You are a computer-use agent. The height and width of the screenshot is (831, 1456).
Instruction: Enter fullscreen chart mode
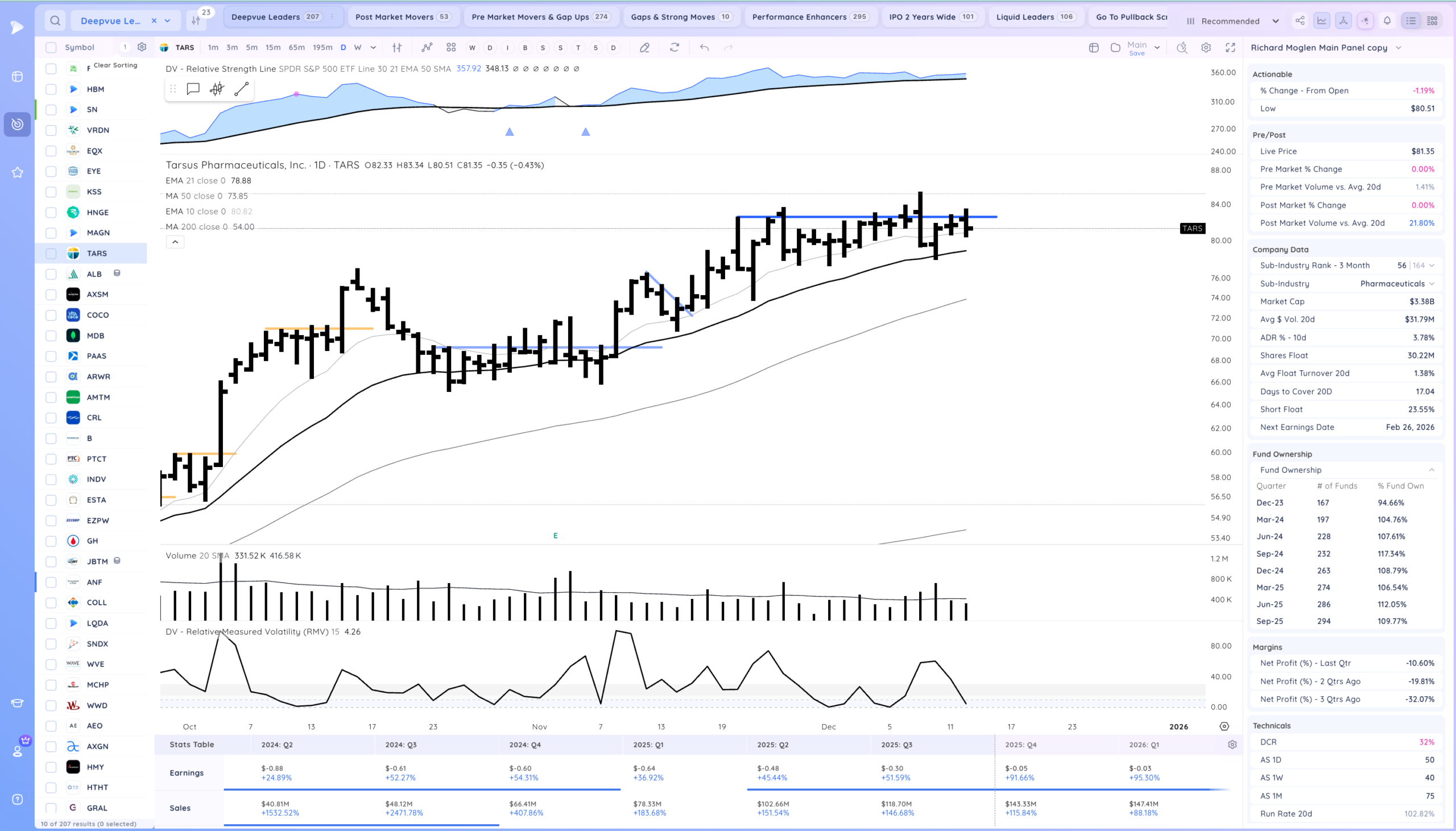[1231, 47]
